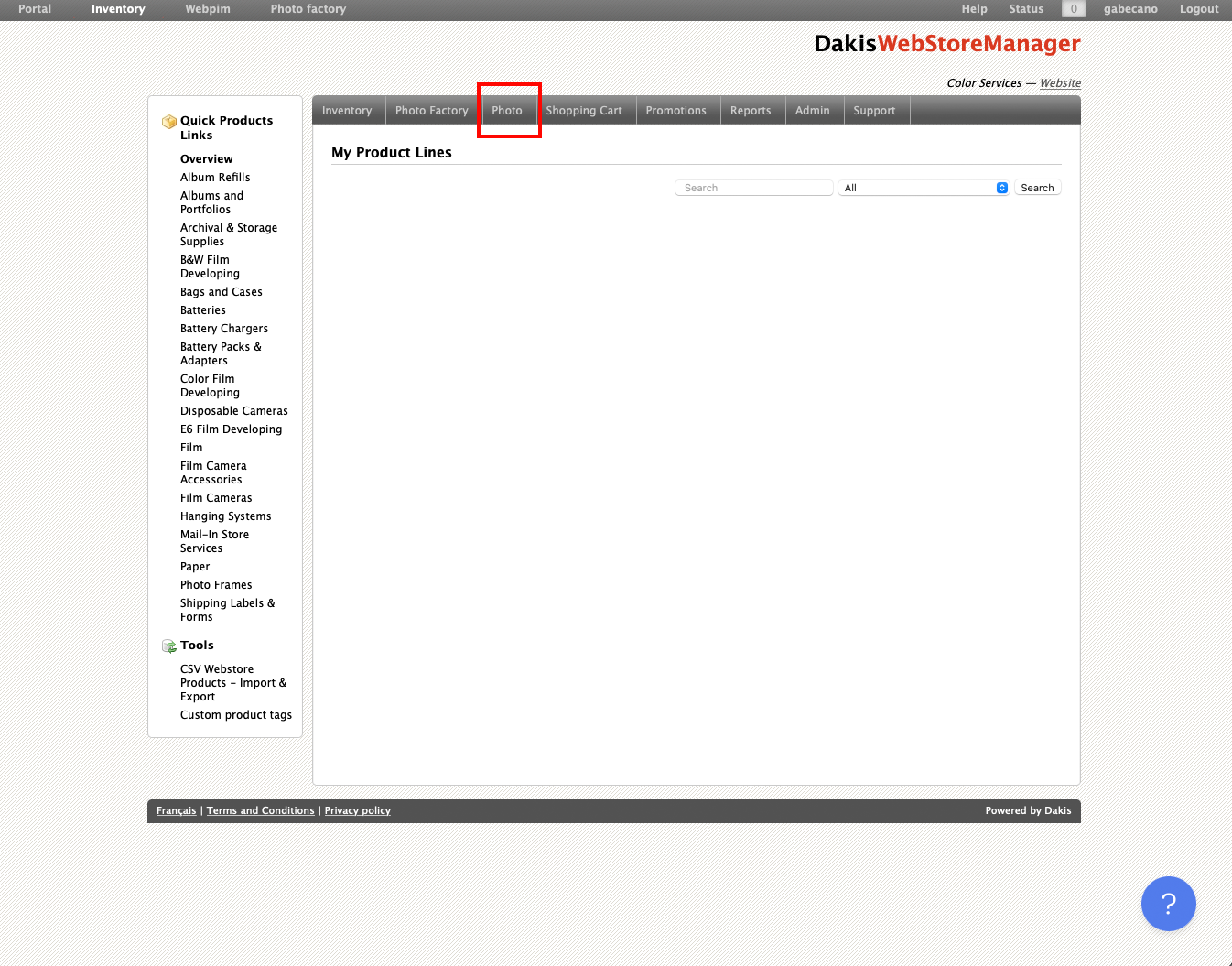Screen dimensions: 1232x966
Task: Open the Shopping Cart tab
Action: pos(584,111)
